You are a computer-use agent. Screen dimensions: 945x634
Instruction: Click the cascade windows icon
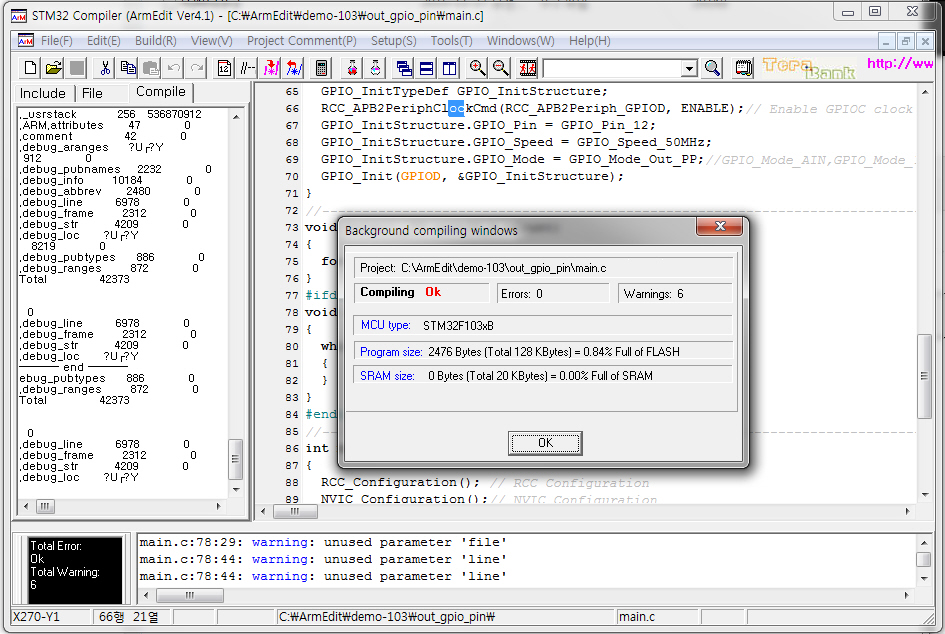[404, 68]
